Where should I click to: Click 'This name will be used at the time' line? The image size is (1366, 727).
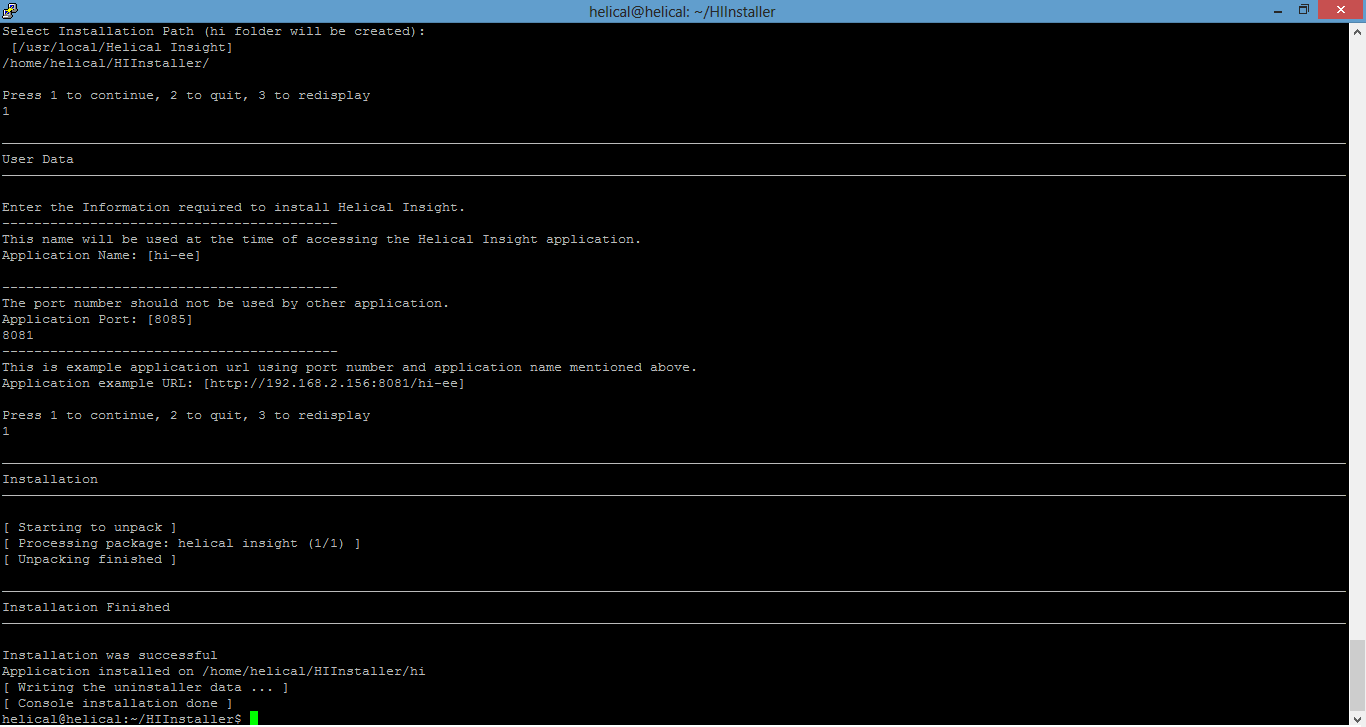(x=322, y=239)
